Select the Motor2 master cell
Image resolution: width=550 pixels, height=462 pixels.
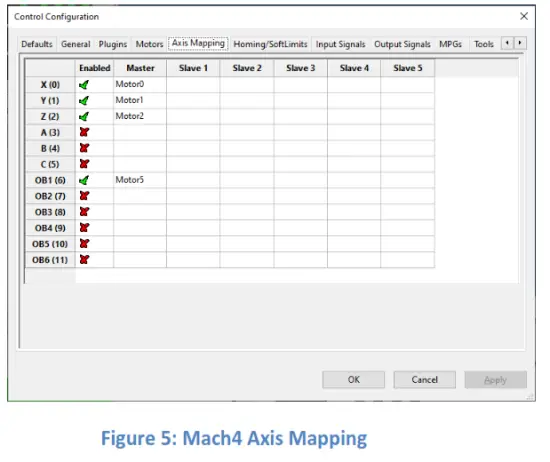click(x=140, y=116)
